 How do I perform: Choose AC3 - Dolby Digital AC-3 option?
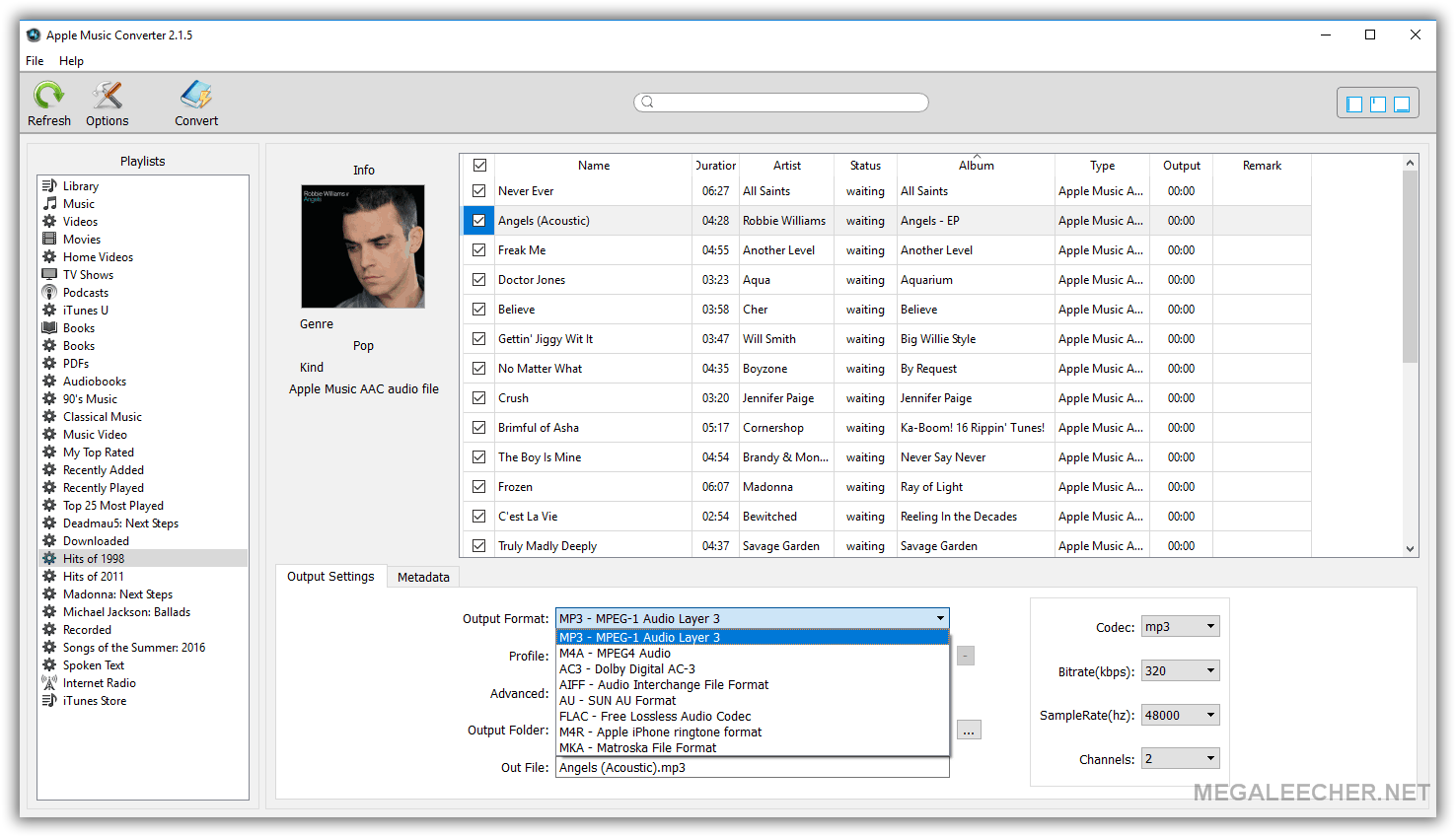[x=752, y=668]
